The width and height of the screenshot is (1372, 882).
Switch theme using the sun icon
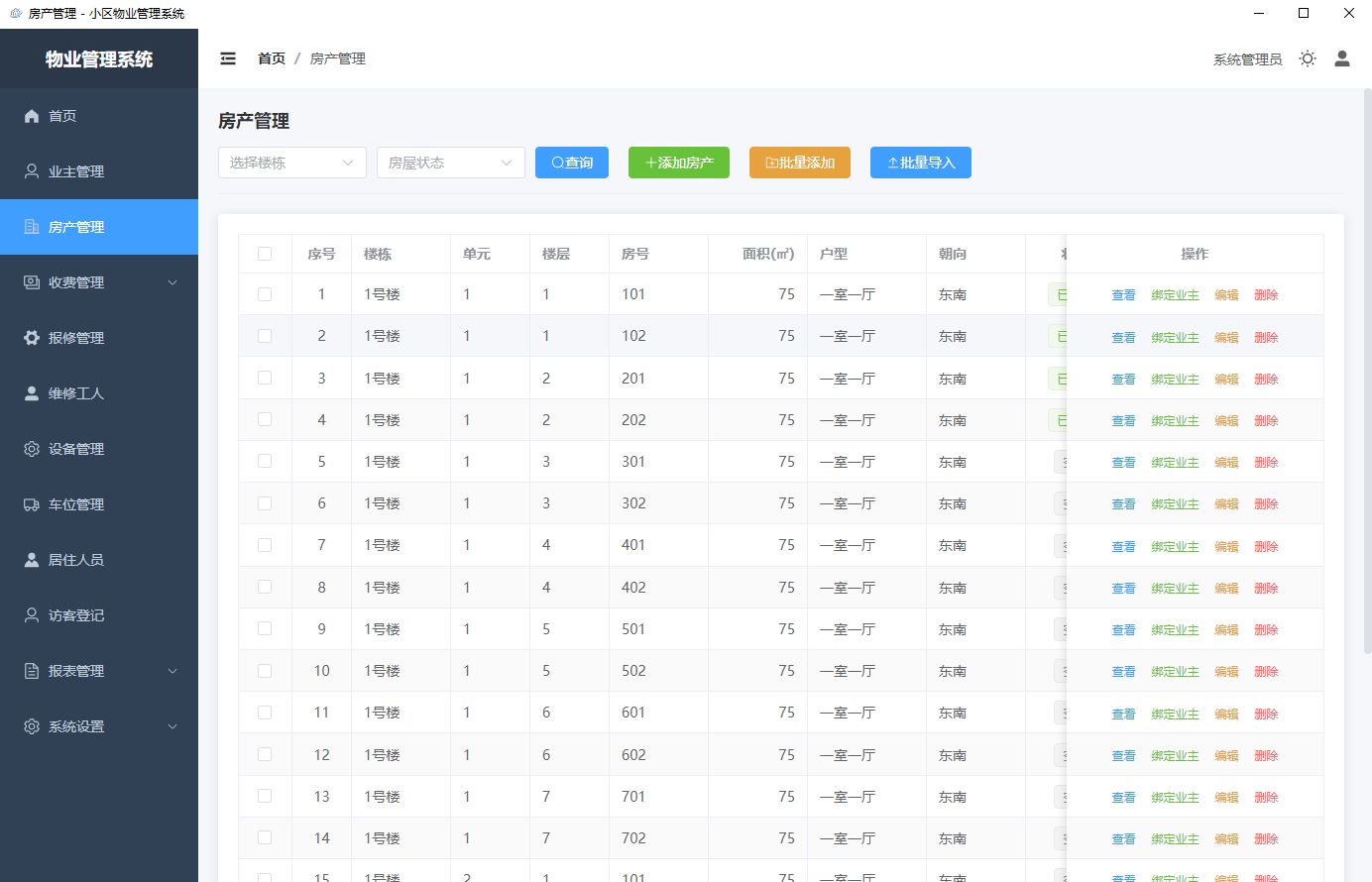[1308, 58]
